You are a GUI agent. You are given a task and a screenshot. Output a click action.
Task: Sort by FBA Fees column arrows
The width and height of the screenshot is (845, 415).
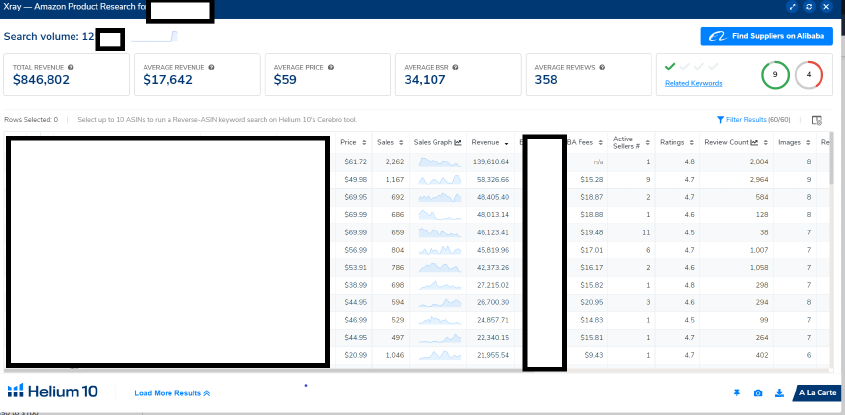pyautogui.click(x=599, y=143)
